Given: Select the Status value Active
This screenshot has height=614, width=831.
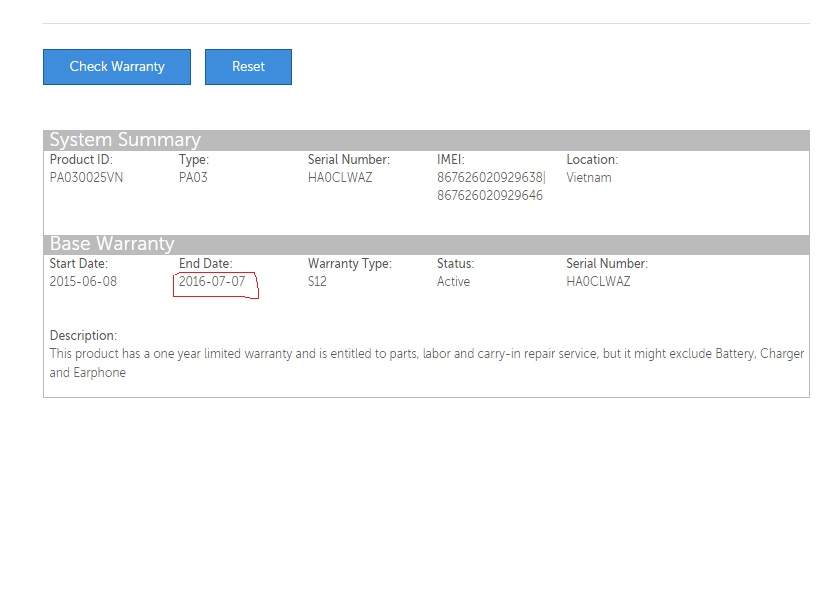Looking at the screenshot, I should click(x=453, y=281).
